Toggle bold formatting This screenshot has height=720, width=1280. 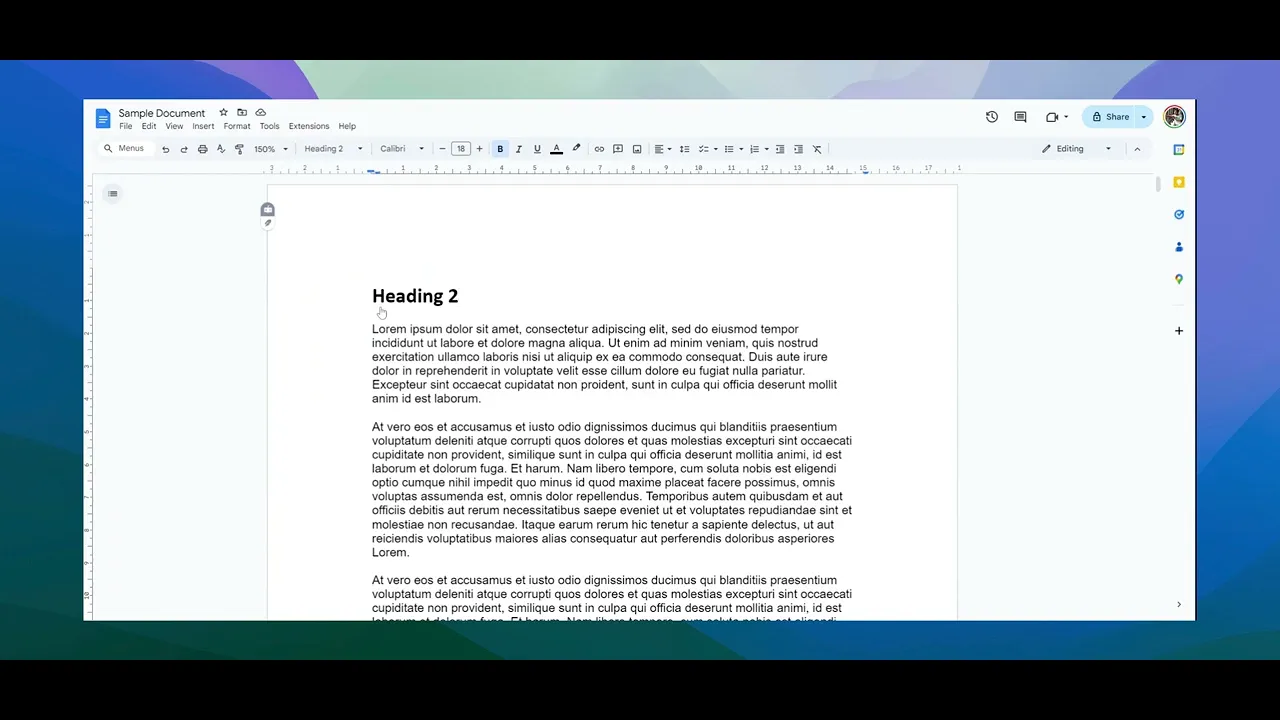tap(500, 149)
